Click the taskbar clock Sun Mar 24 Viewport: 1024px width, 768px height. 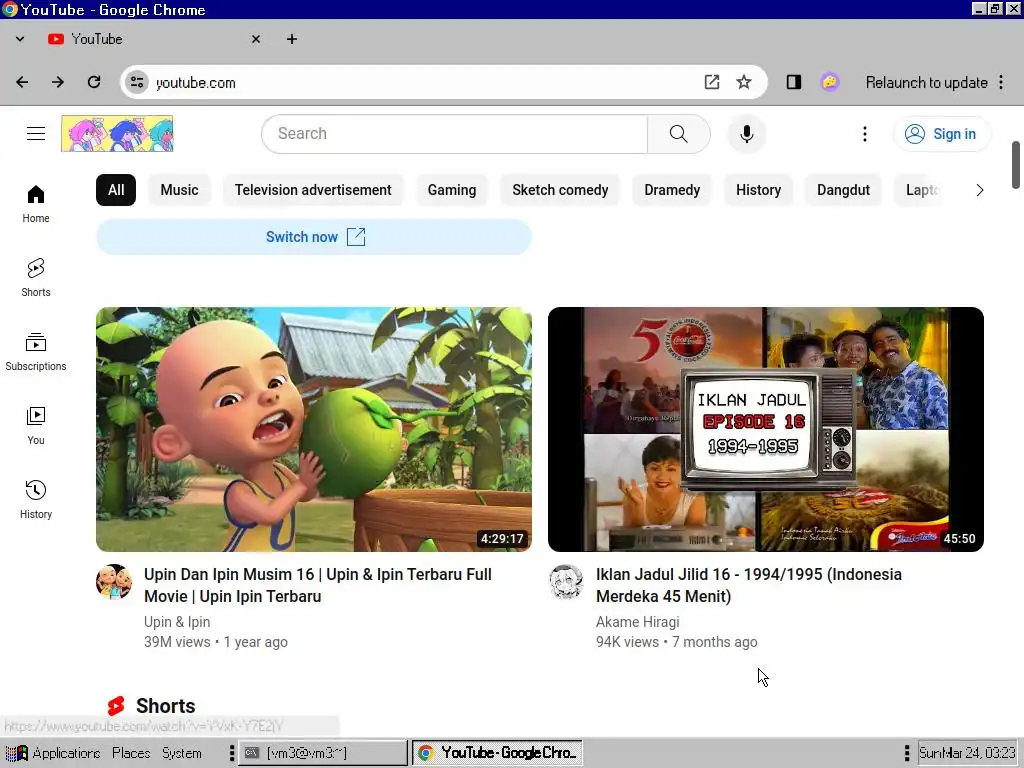(x=967, y=753)
